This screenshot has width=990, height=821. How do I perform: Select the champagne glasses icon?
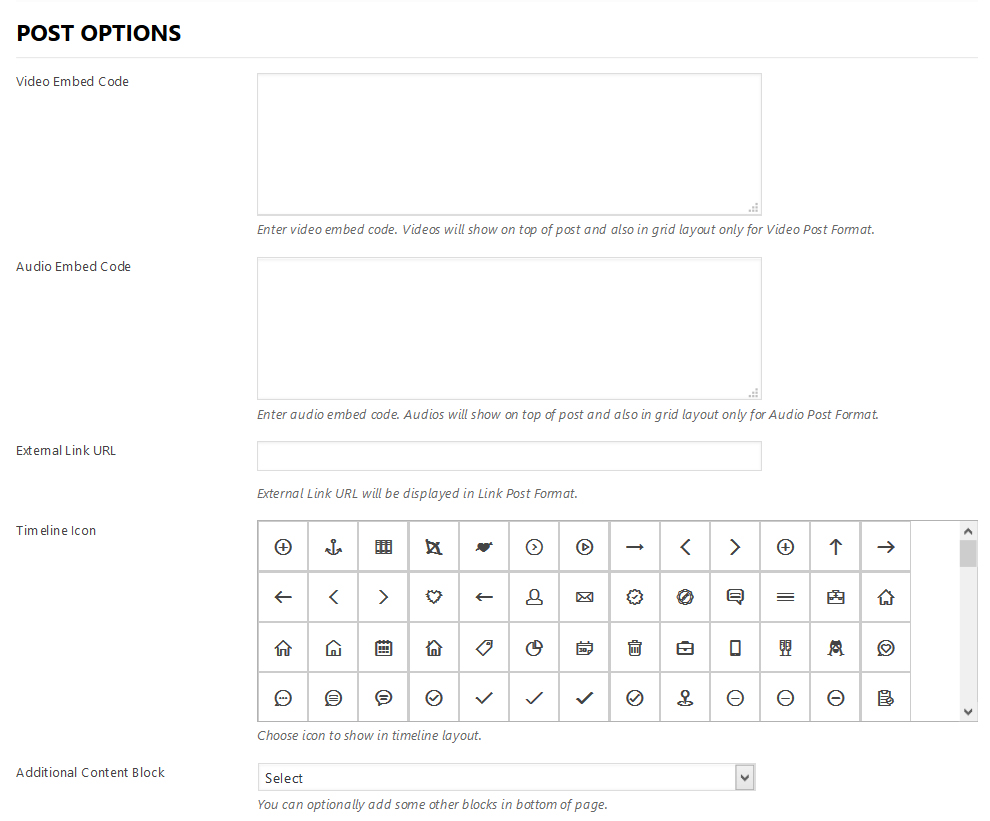785,648
